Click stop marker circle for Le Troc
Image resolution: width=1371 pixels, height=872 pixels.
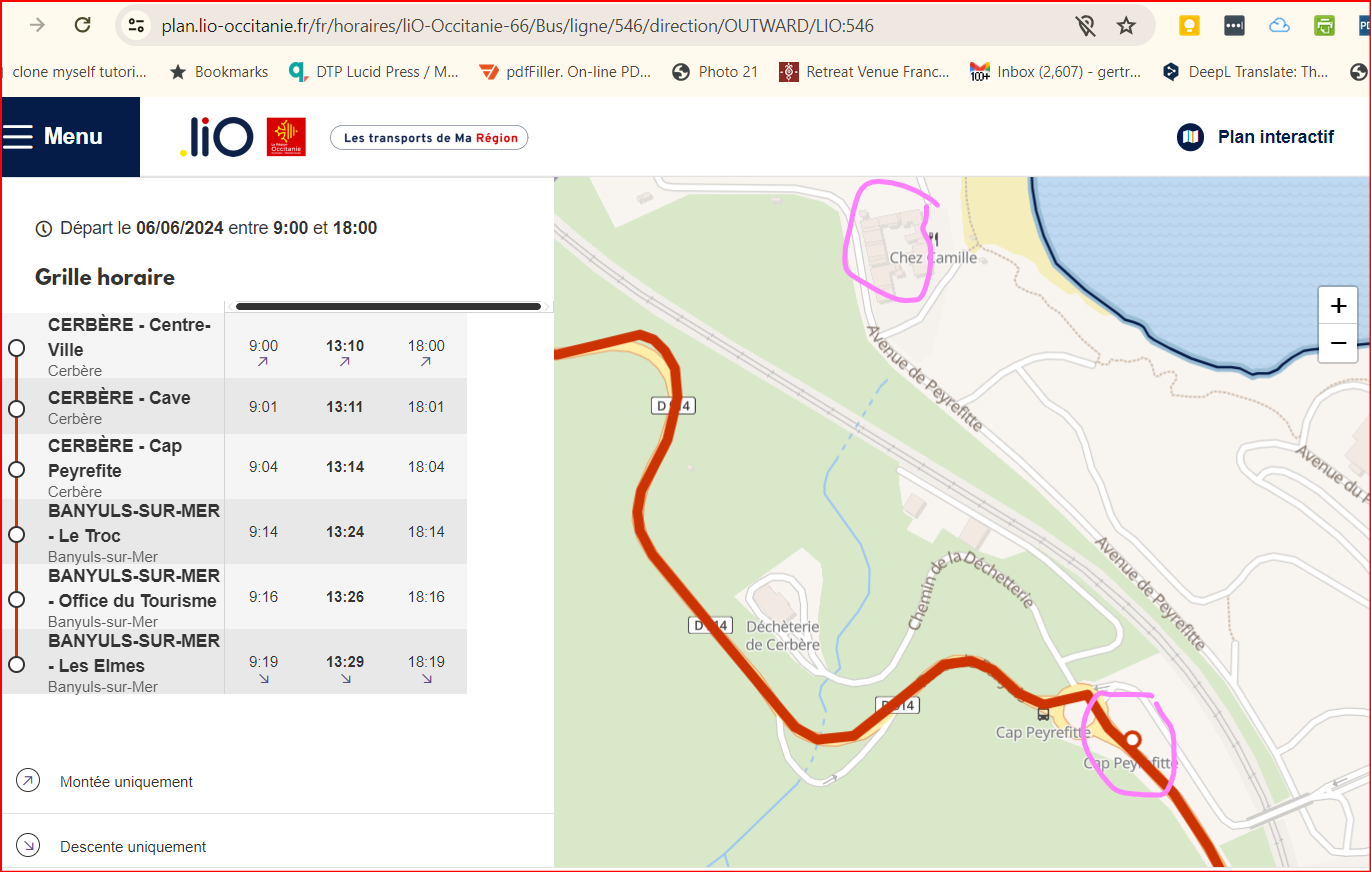[16, 534]
